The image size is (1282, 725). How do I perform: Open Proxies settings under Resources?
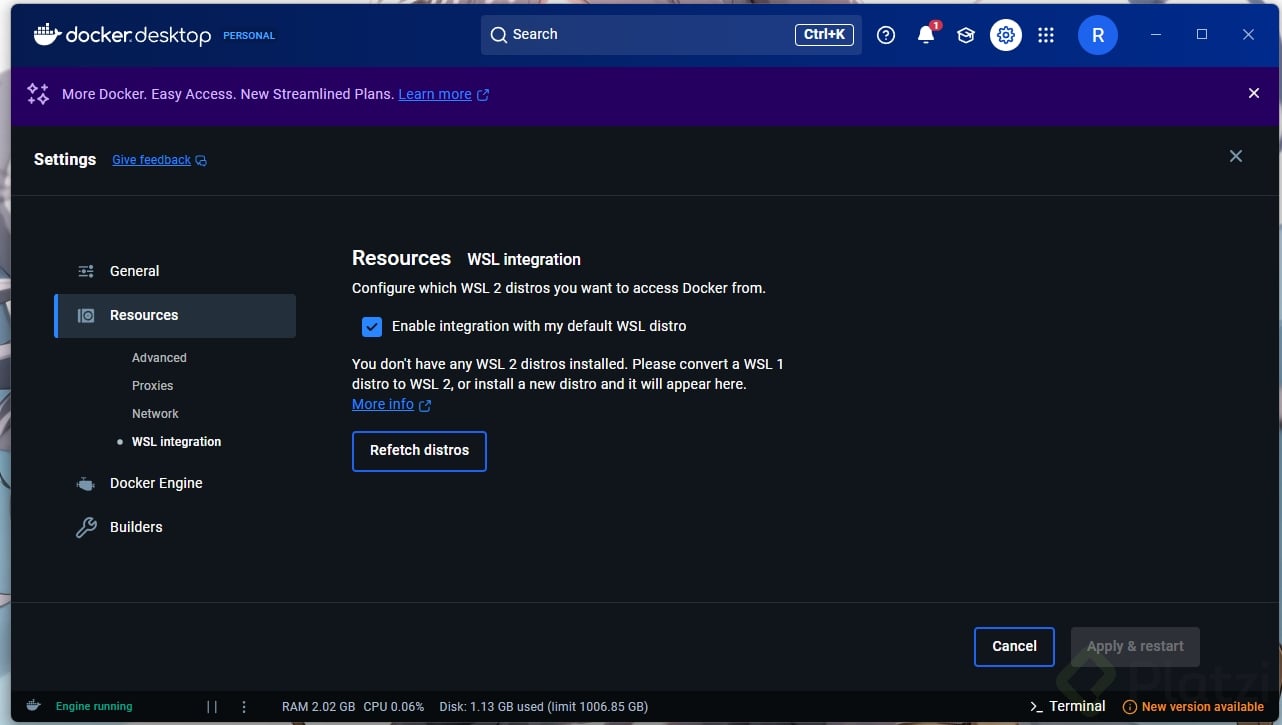152,386
